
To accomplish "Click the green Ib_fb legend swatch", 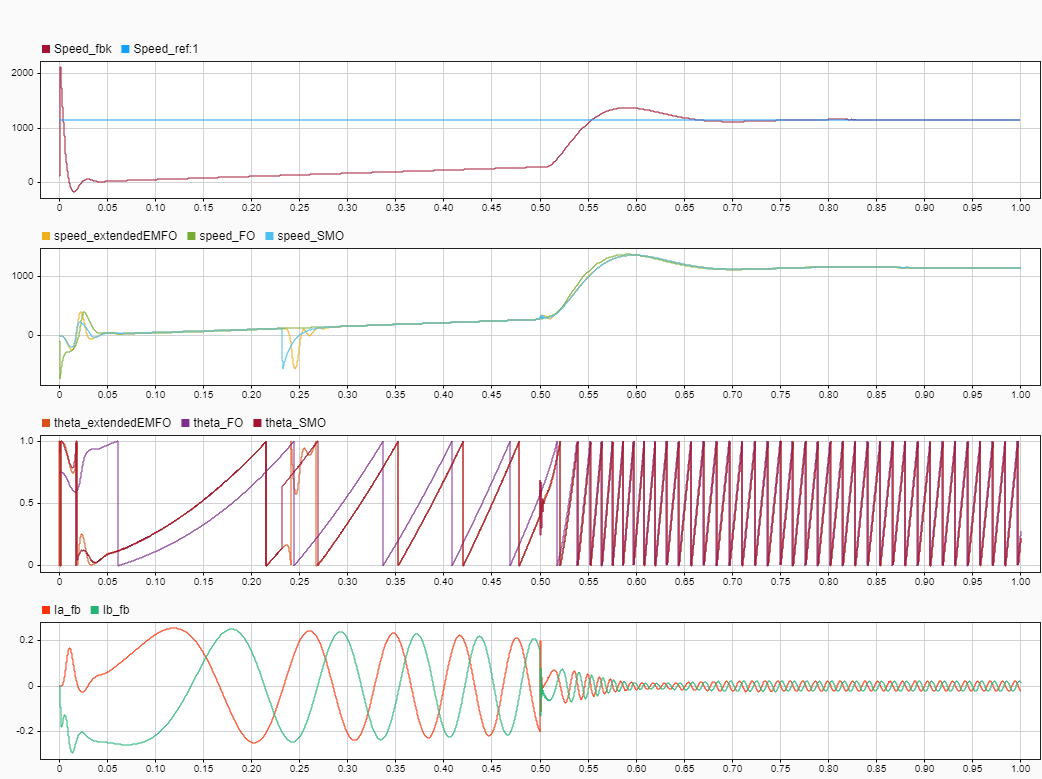I will tap(95, 609).
